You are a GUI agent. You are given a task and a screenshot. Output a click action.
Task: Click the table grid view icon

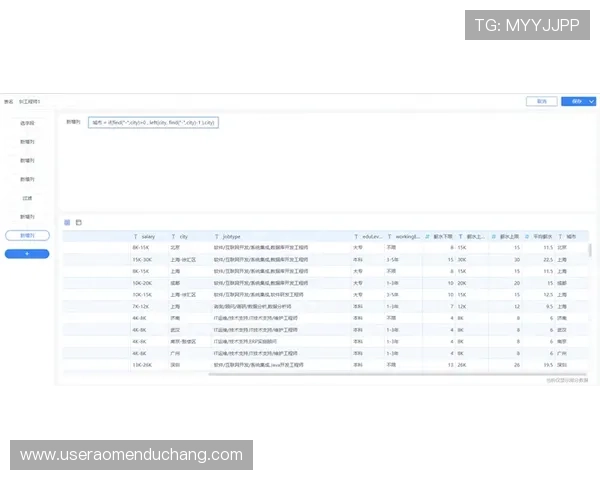tap(67, 222)
